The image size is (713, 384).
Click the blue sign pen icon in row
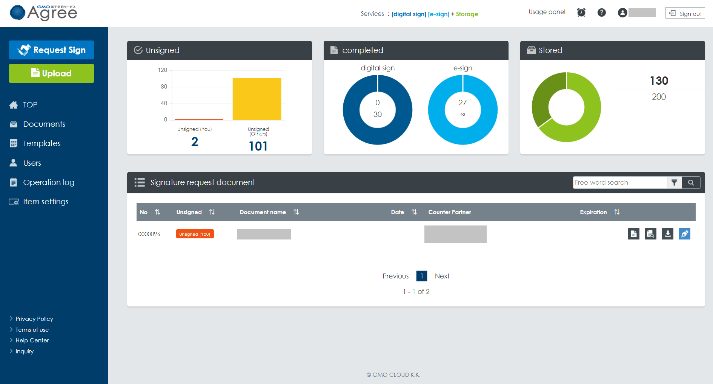coord(684,234)
